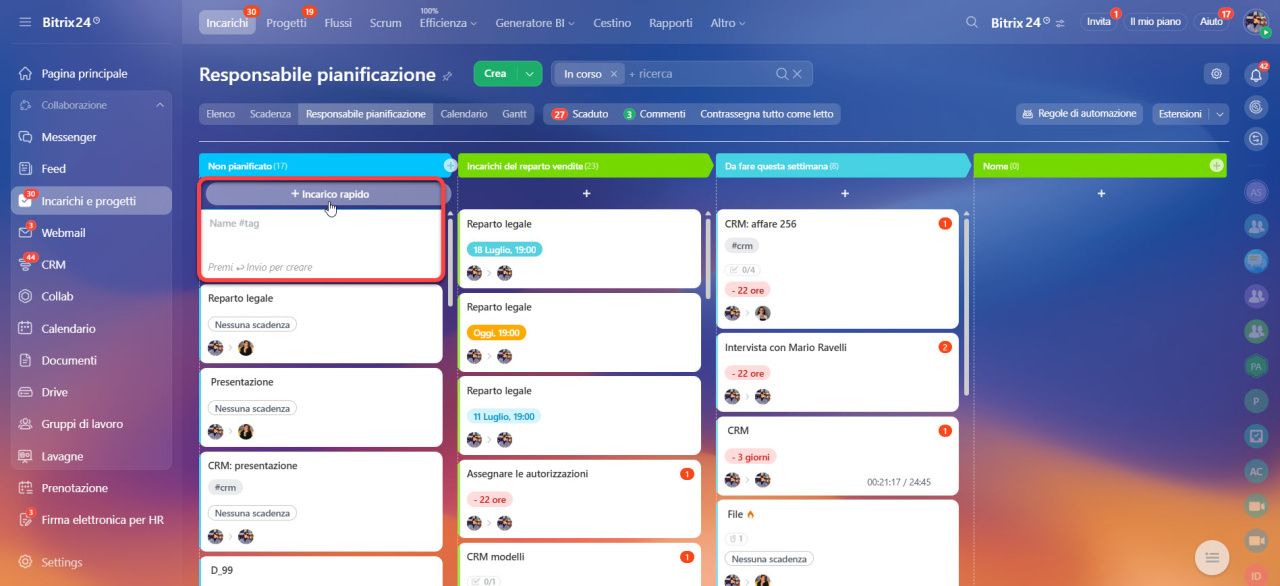This screenshot has width=1280, height=586.
Task: Open the Cestino tab
Action: click(612, 22)
